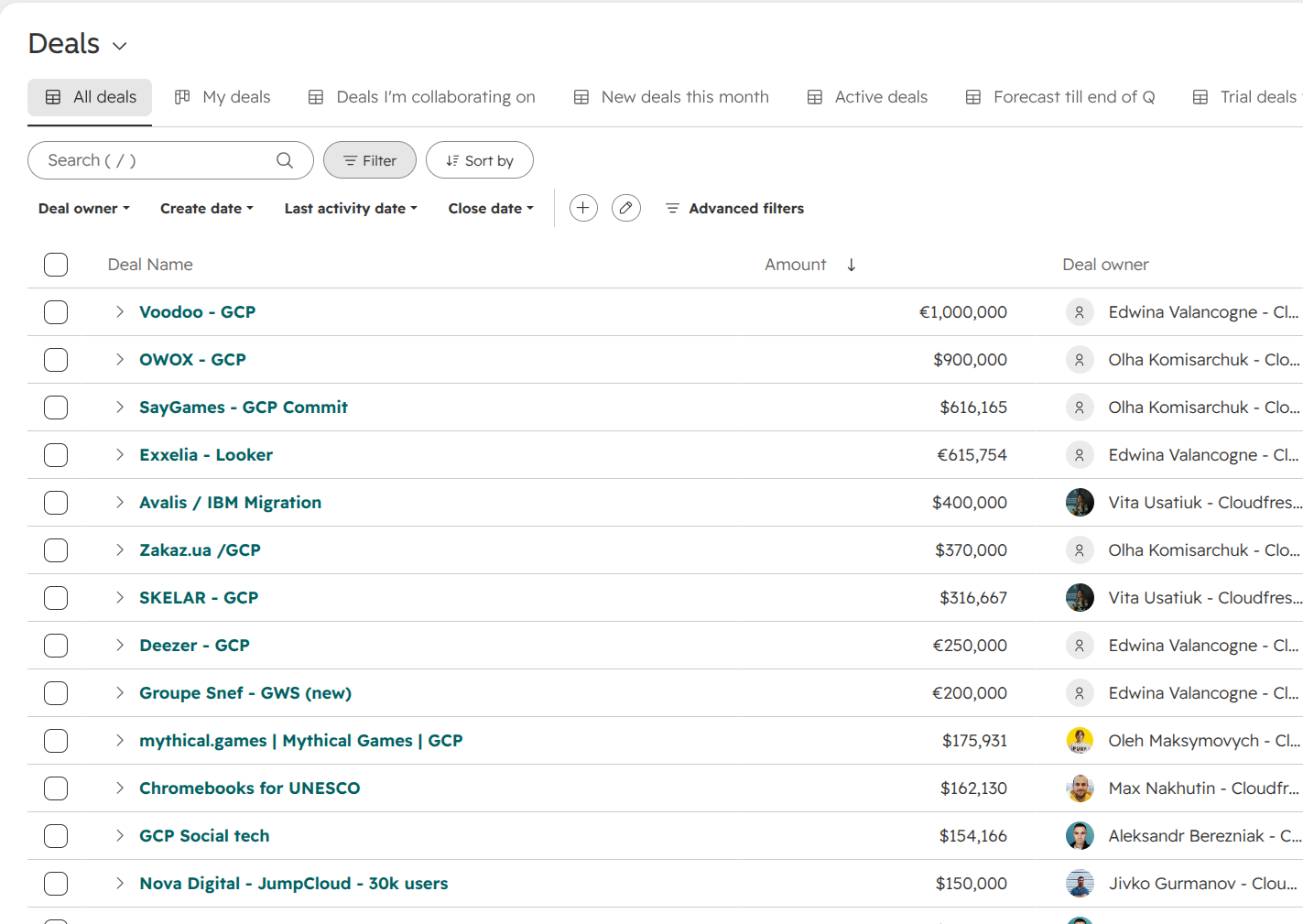Click the board icon on My deals tab
The height and width of the screenshot is (924, 1303).
coord(182,97)
